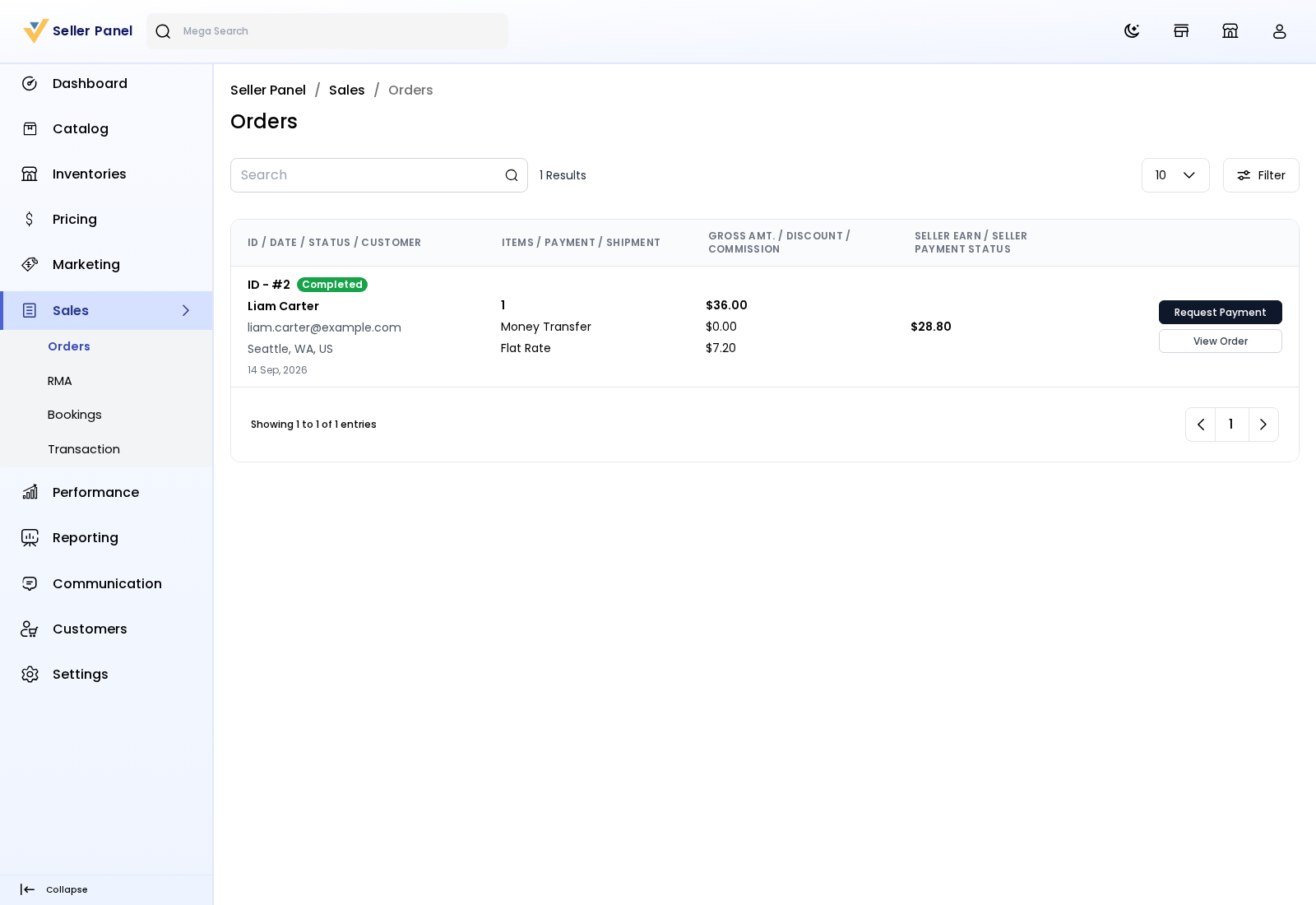The image size is (1316, 905).
Task: Click the Request Payment button
Action: [1221, 313]
